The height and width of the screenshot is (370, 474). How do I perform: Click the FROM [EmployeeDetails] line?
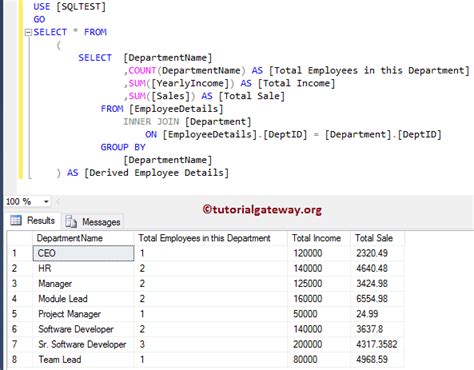coord(162,109)
